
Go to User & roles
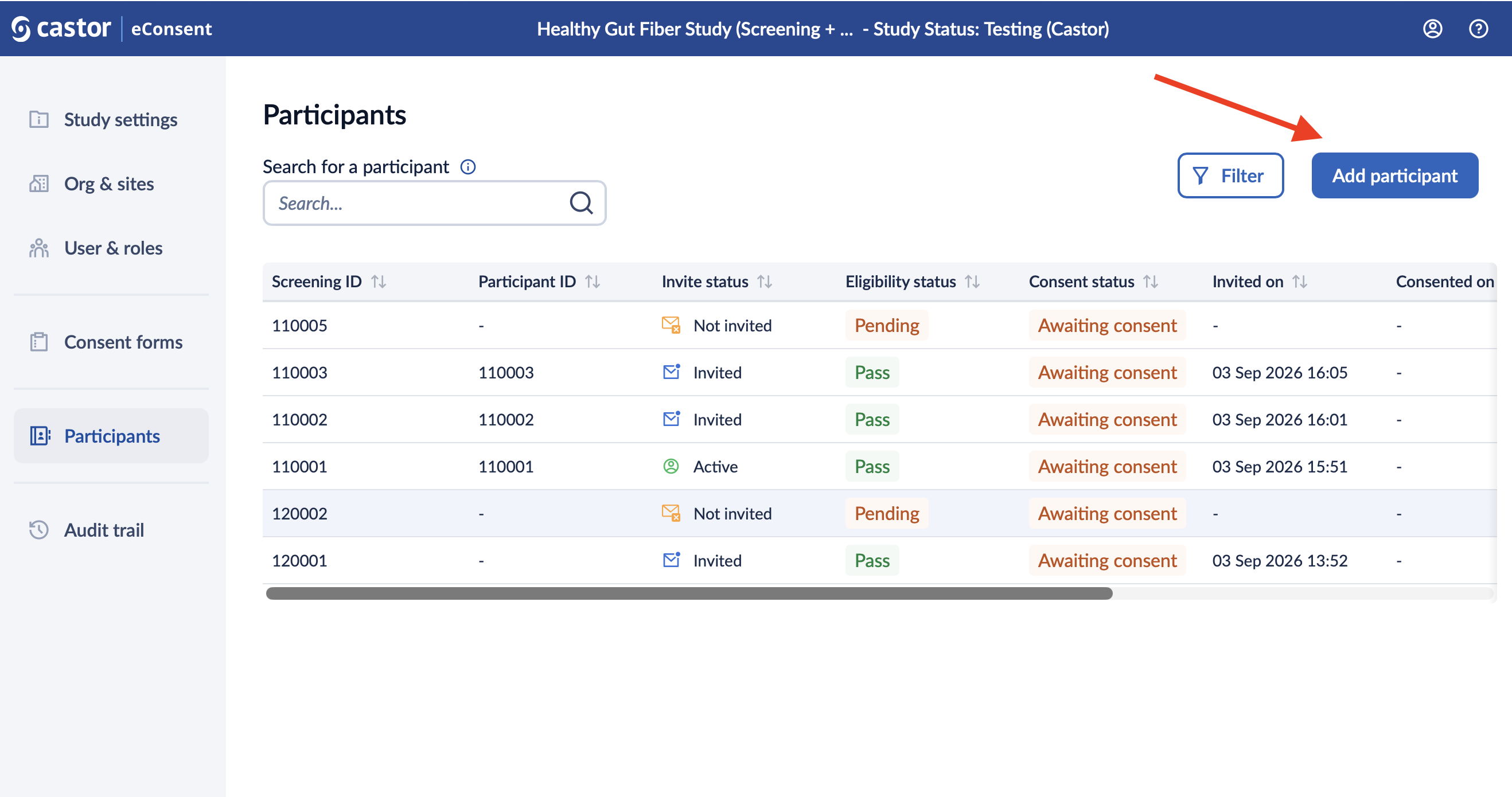pyautogui.click(x=111, y=248)
